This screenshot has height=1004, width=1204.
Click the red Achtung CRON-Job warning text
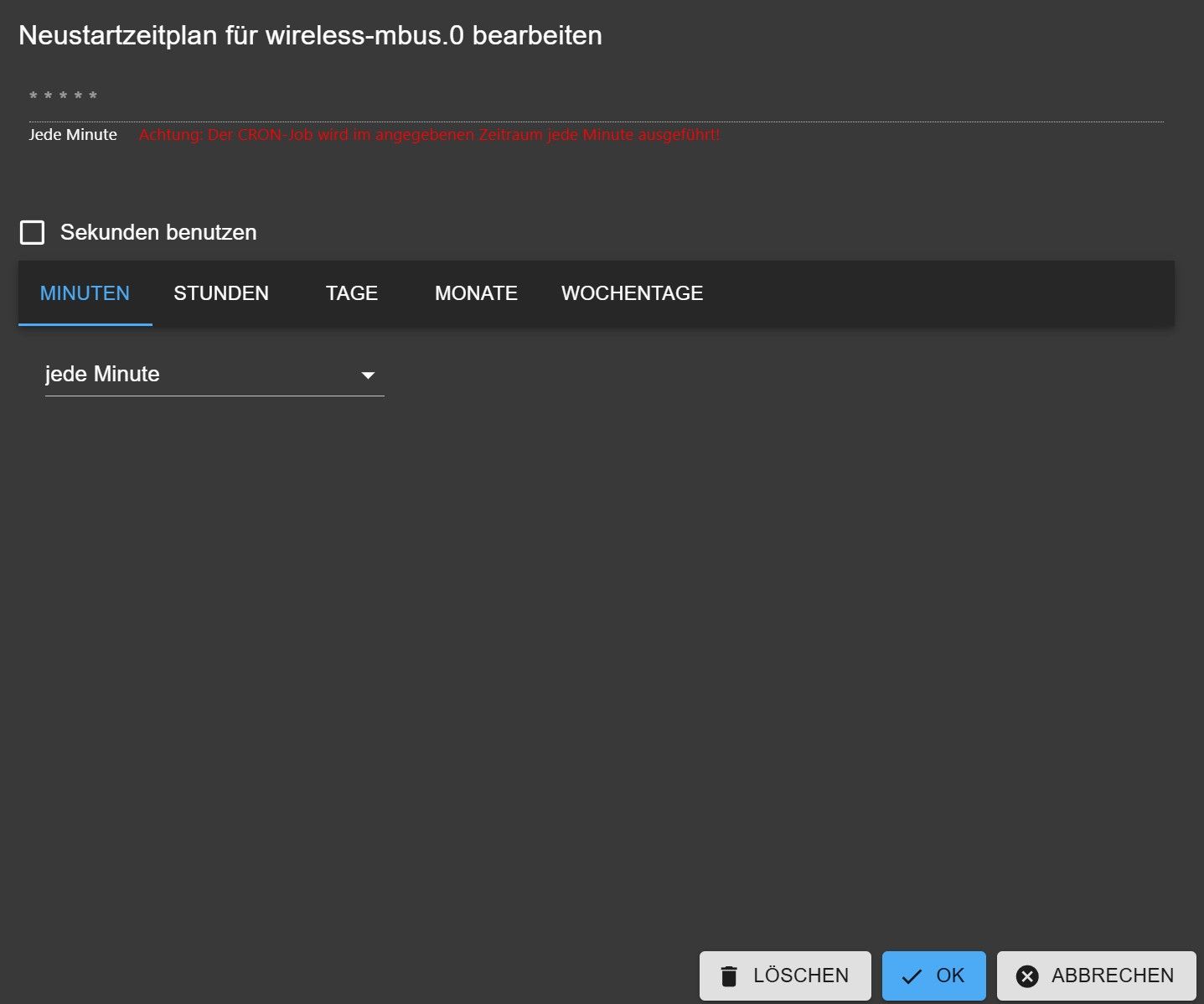click(x=429, y=135)
